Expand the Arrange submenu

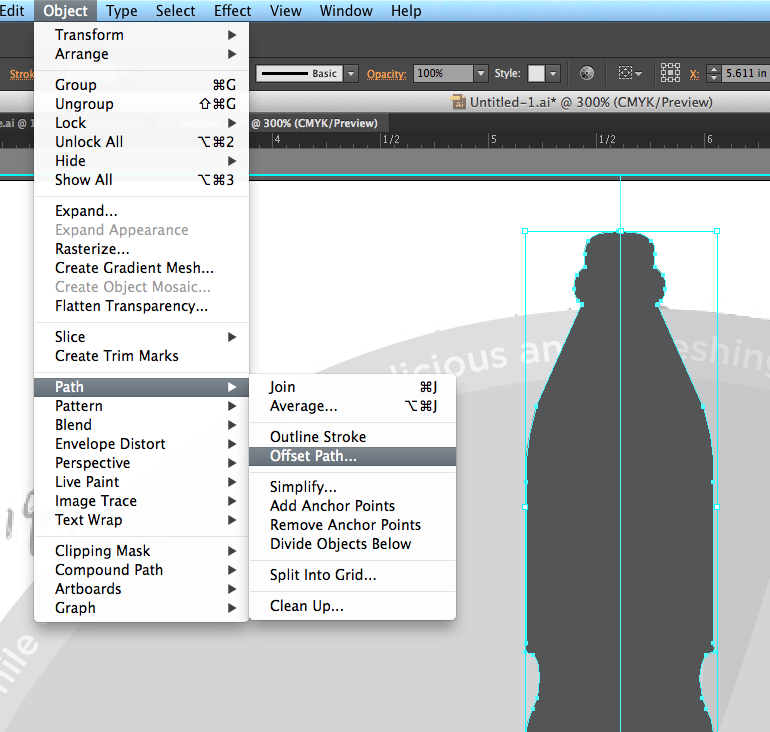point(141,54)
